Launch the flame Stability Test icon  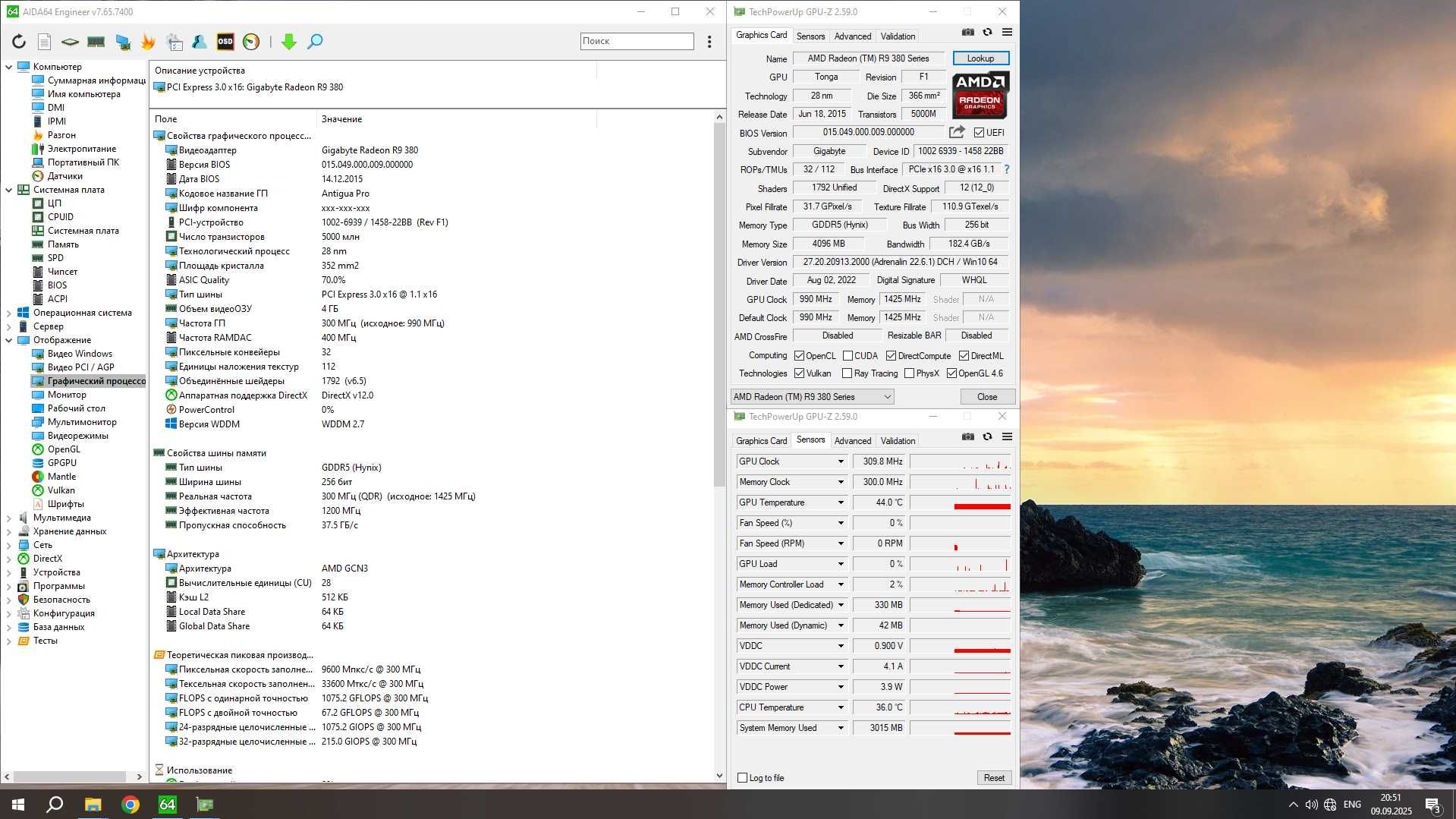click(x=148, y=42)
